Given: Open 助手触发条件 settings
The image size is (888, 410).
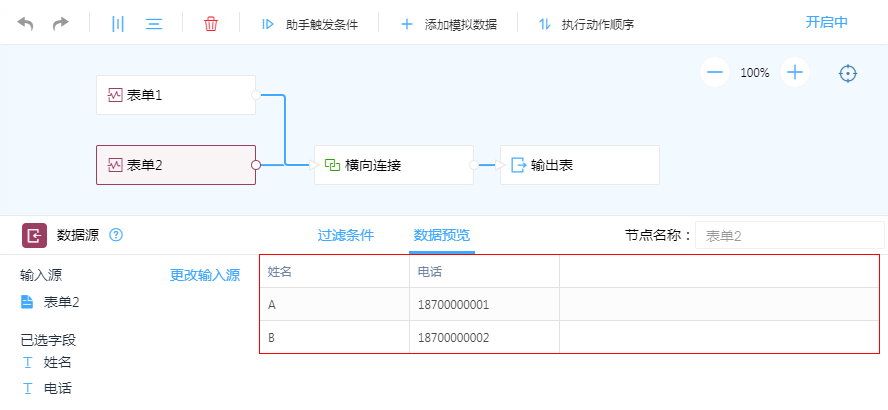Looking at the screenshot, I should [310, 24].
